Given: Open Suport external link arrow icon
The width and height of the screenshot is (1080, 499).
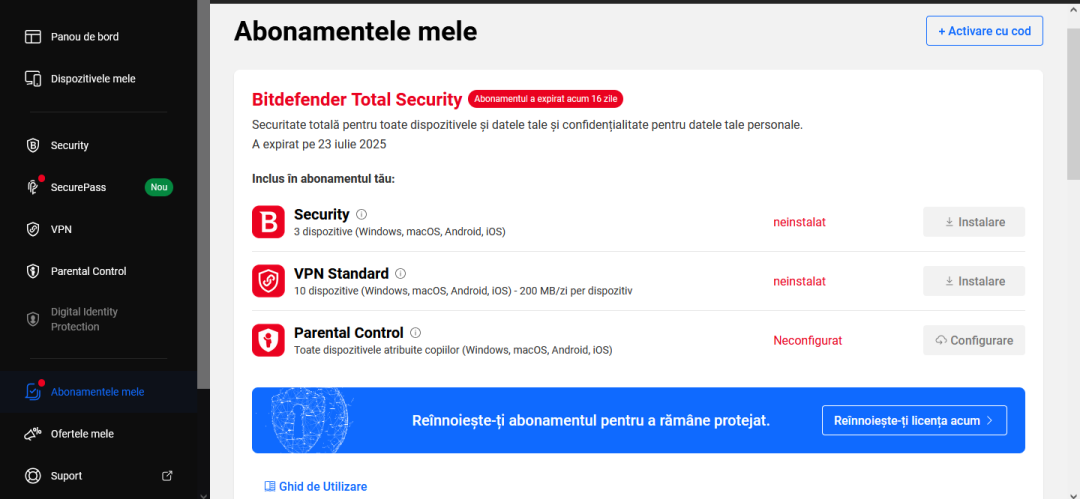Looking at the screenshot, I should click(167, 476).
